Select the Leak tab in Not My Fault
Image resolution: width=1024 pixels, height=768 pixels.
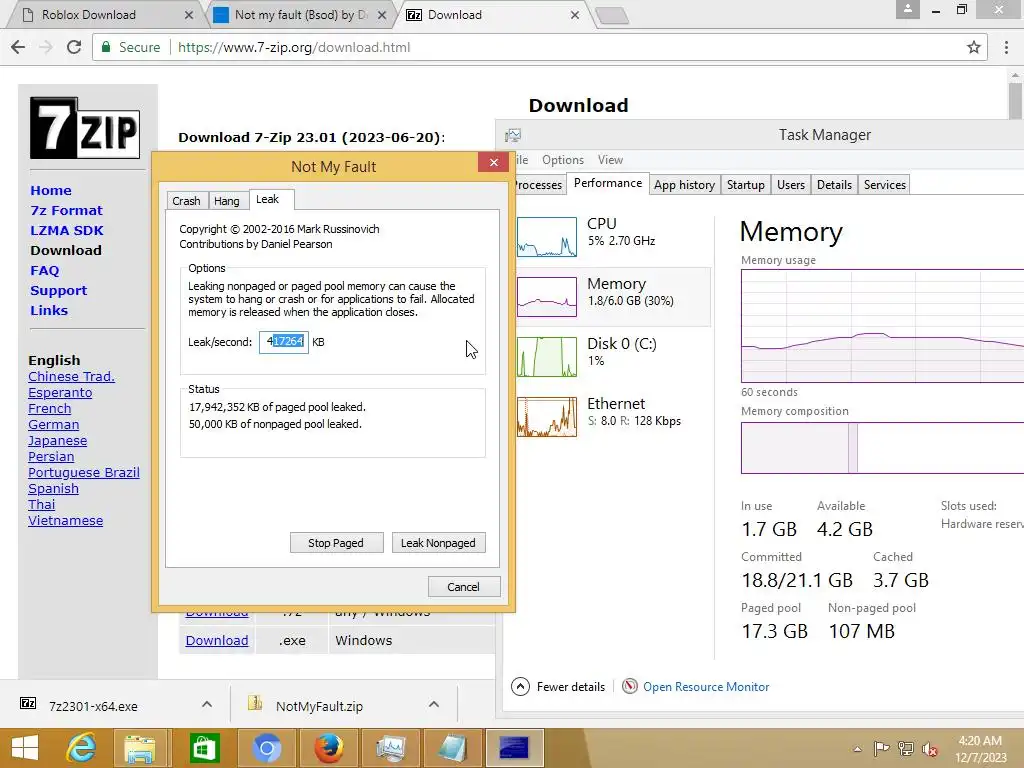point(268,199)
